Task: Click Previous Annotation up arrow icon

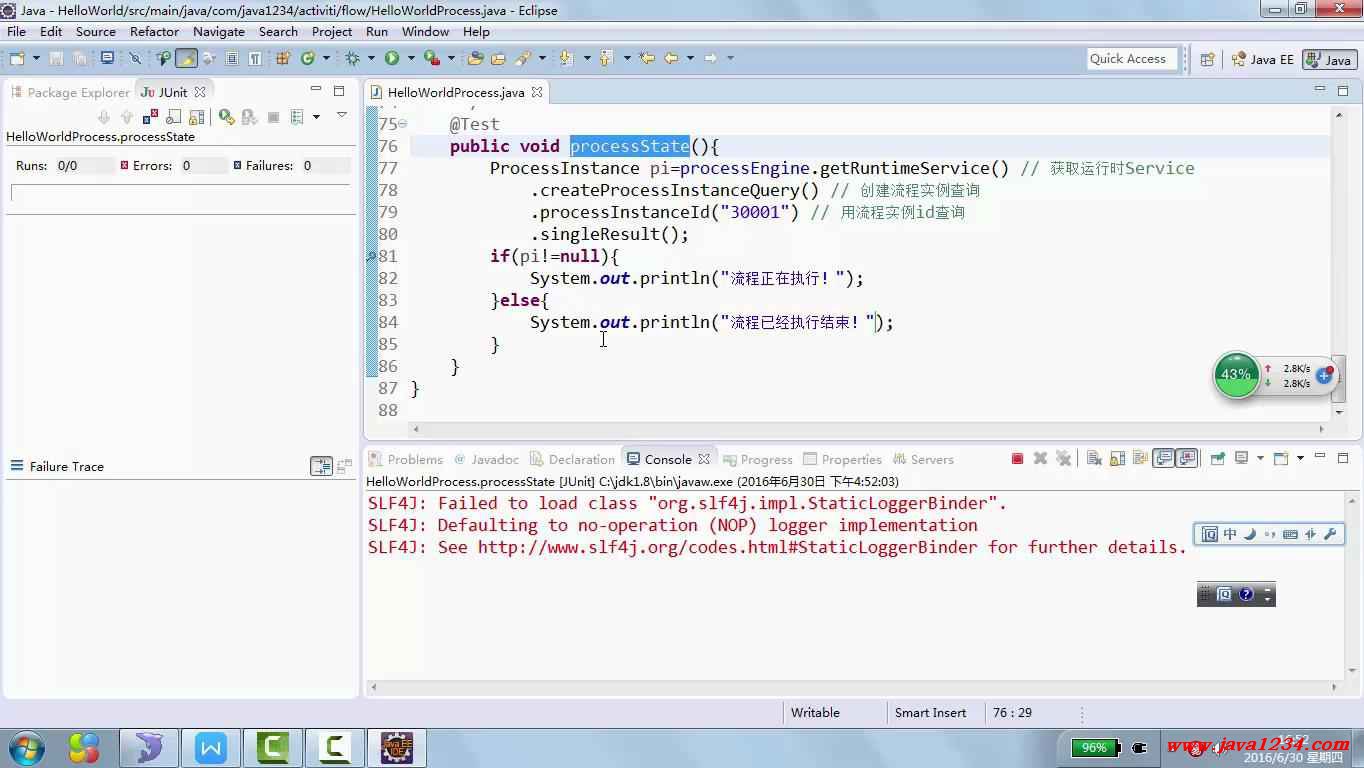Action: (x=606, y=58)
